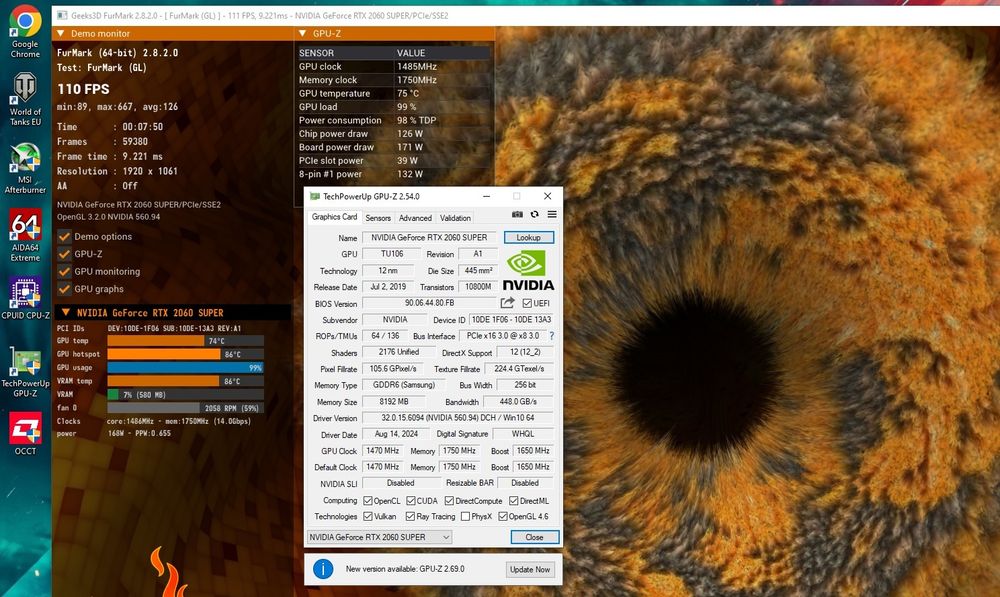The image size is (1000, 597).
Task: Toggle DirectML checkbox
Action: 513,501
